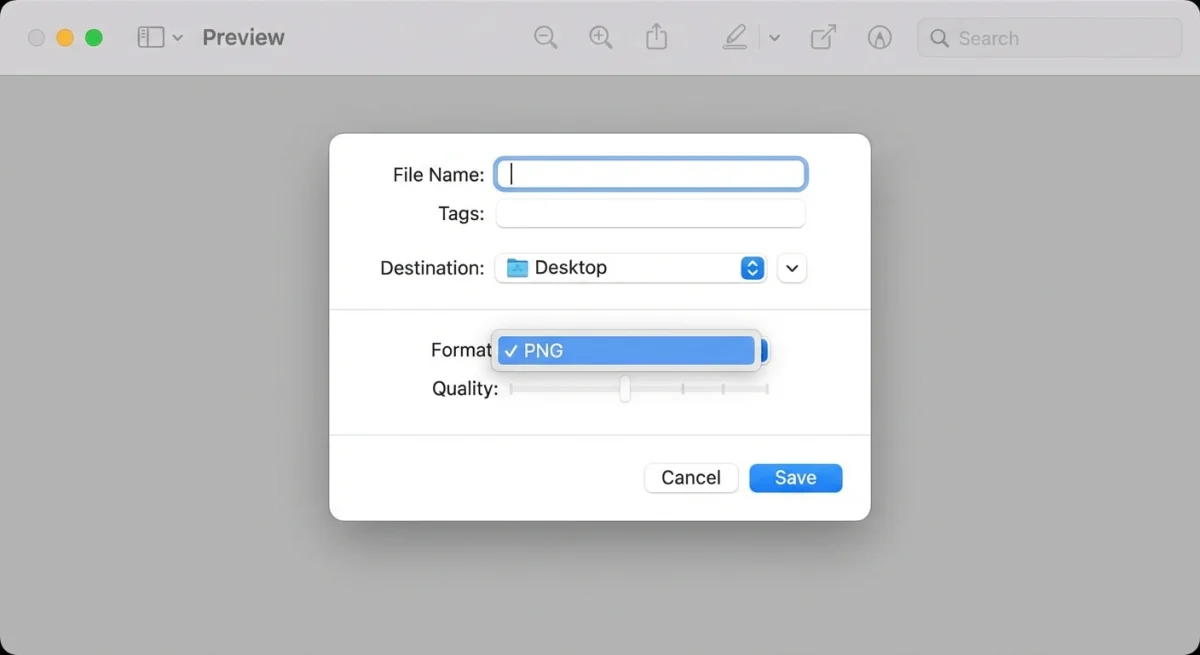Open the Share icon in toolbar
Viewport: 1200px width, 655px height.
pyautogui.click(x=656, y=37)
